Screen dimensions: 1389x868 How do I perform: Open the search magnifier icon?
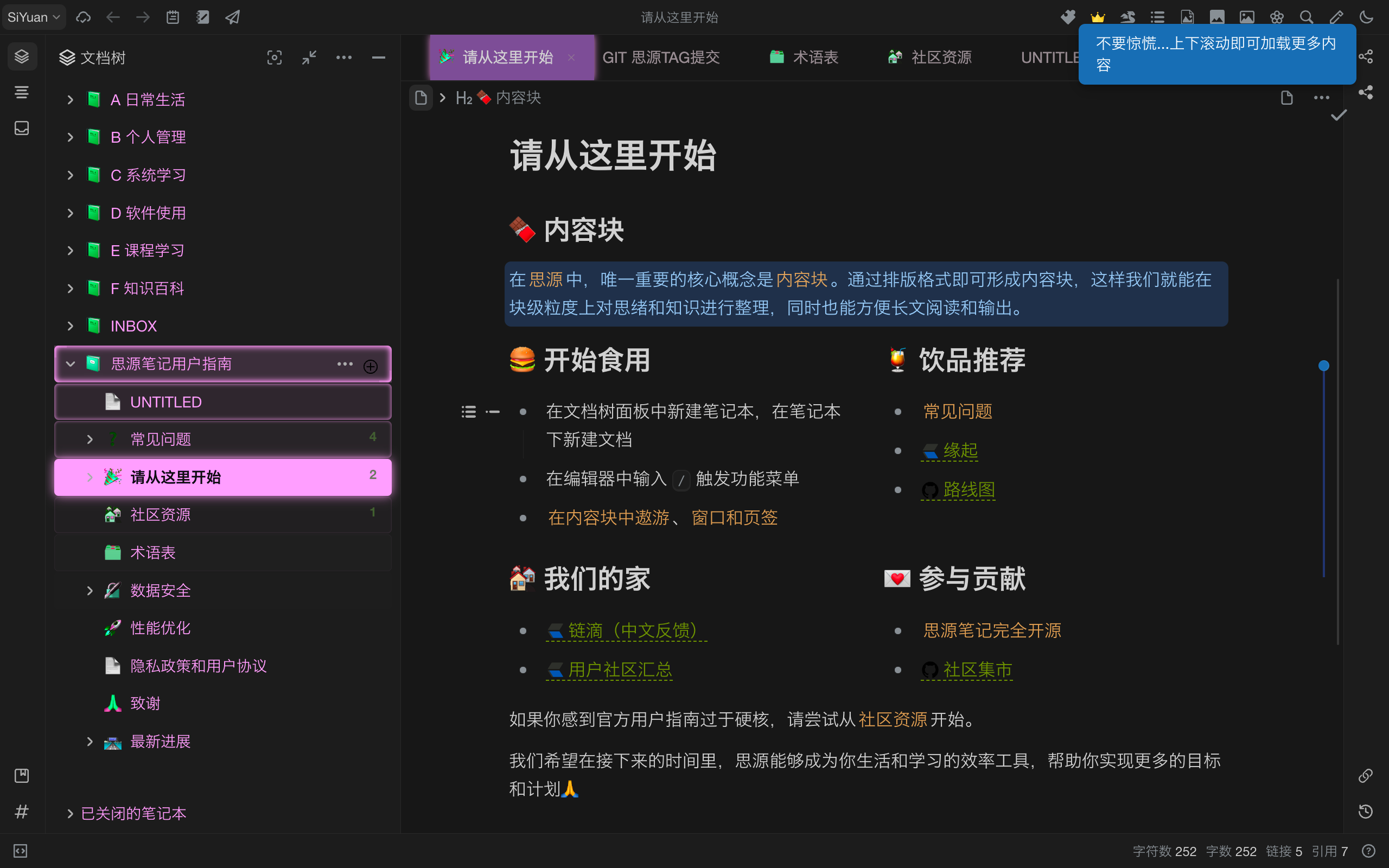pos(1307,17)
